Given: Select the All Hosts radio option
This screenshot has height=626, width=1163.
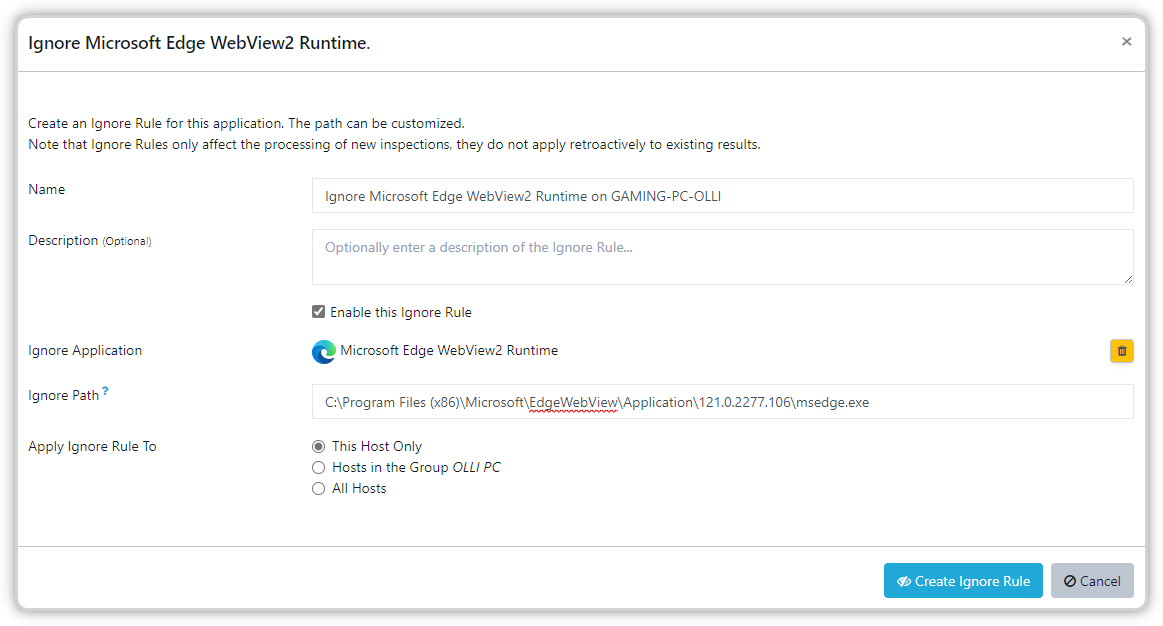Looking at the screenshot, I should tap(318, 488).
